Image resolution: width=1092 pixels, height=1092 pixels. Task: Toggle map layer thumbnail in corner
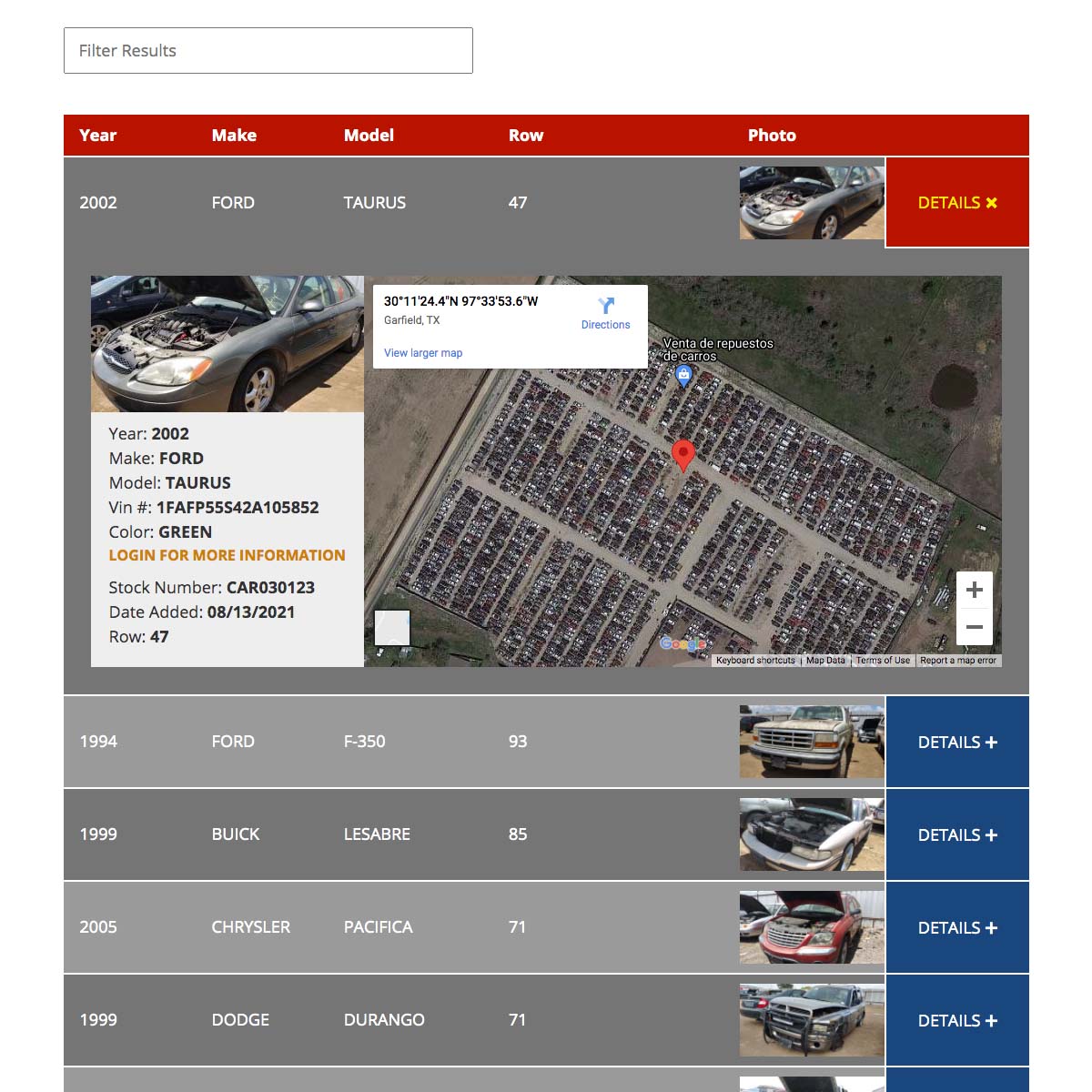coord(392,628)
